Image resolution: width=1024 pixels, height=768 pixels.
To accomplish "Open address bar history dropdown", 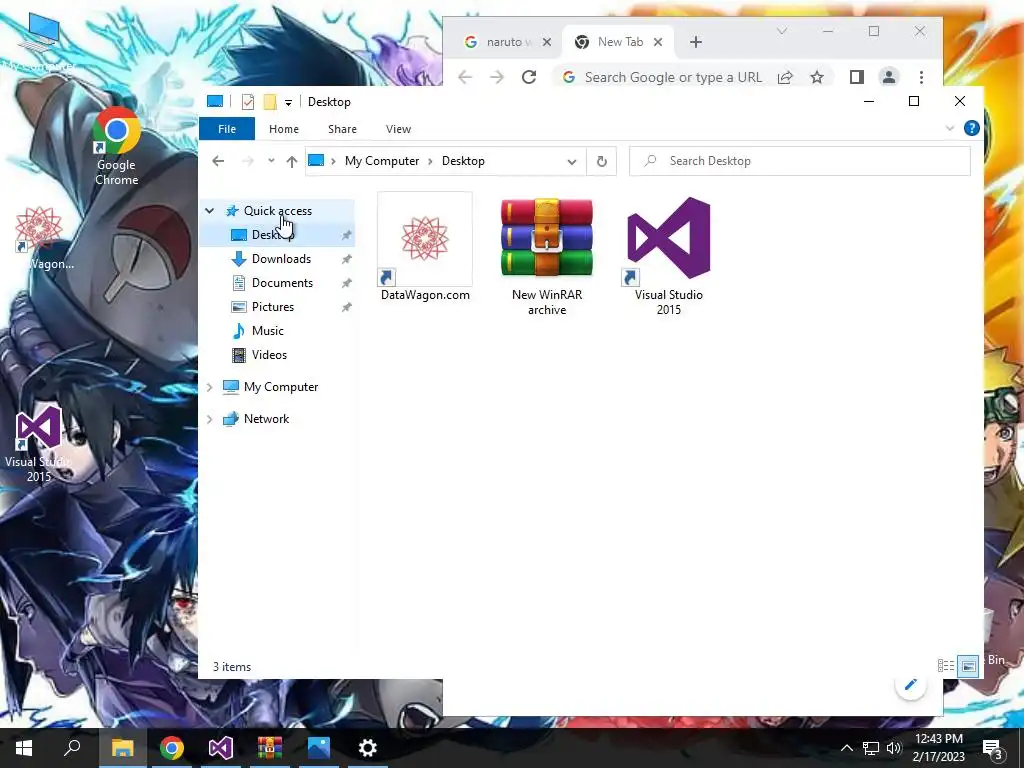I will (x=571, y=161).
